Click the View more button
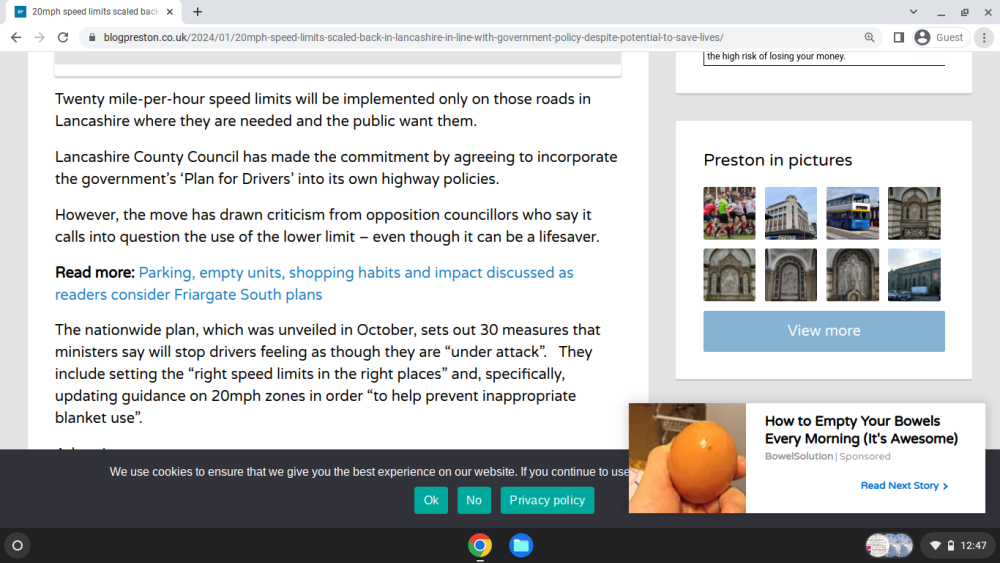1000x563 pixels. click(824, 331)
